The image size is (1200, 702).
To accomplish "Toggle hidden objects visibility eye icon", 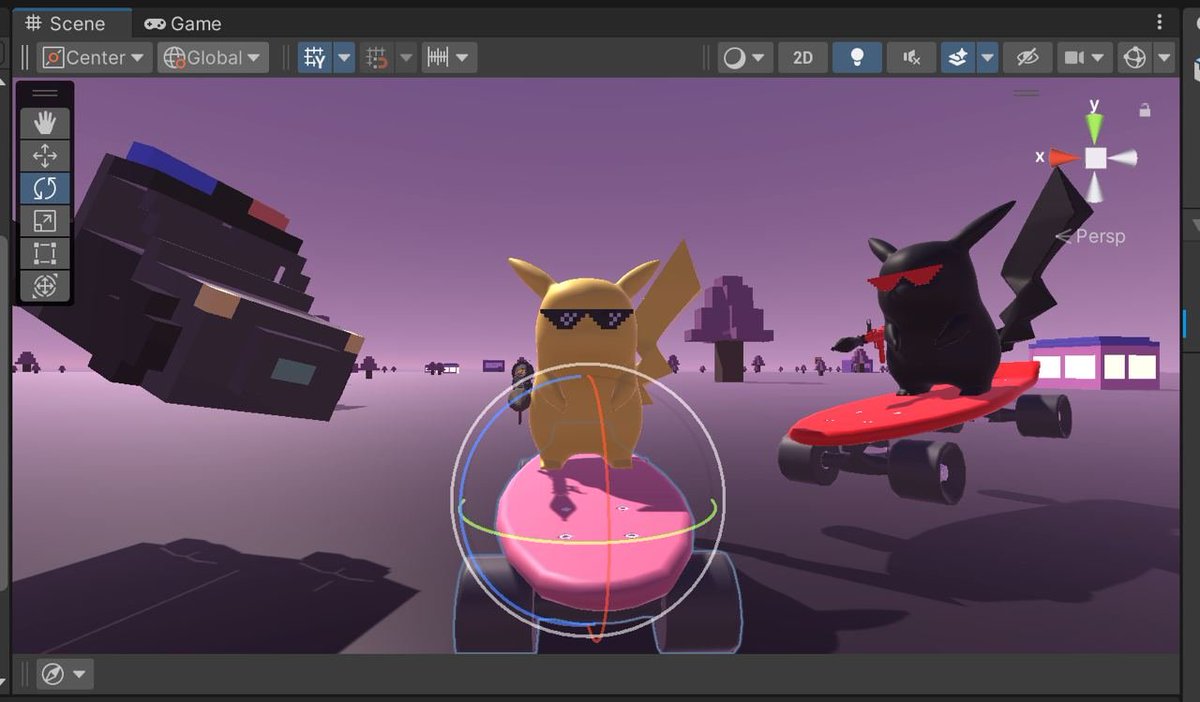I will tap(1028, 58).
